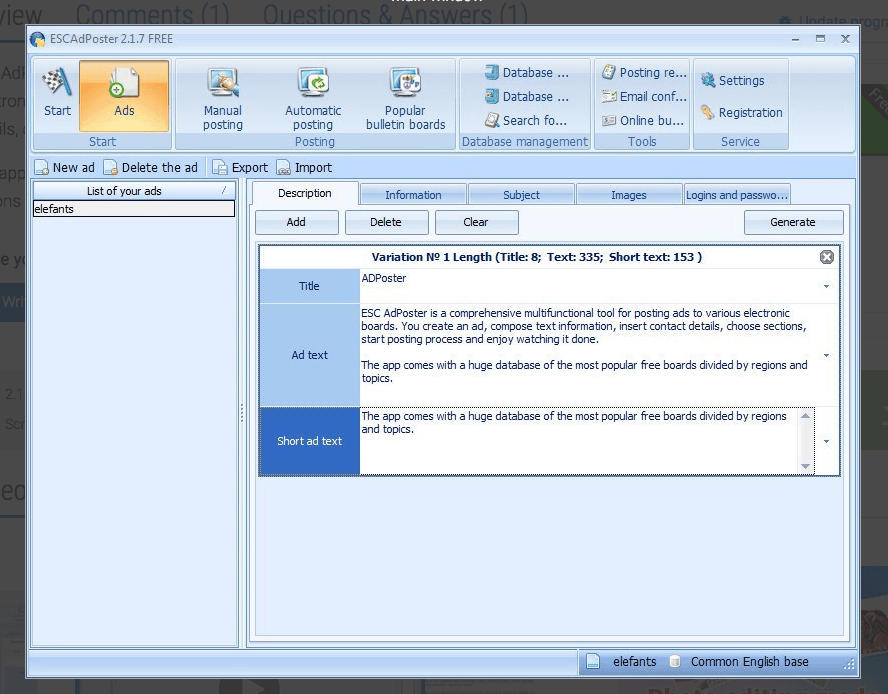Click the Start checkered flag icon
This screenshot has width=888, height=694.
click(57, 83)
